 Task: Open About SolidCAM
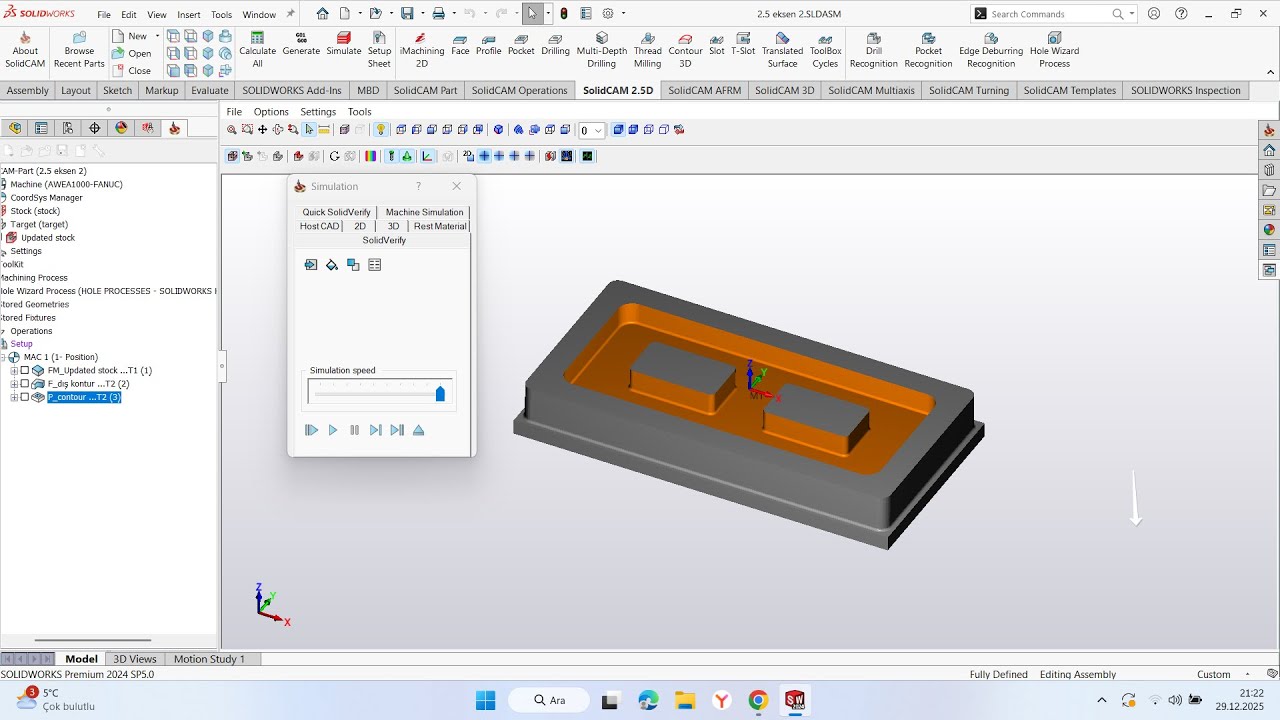(x=25, y=50)
